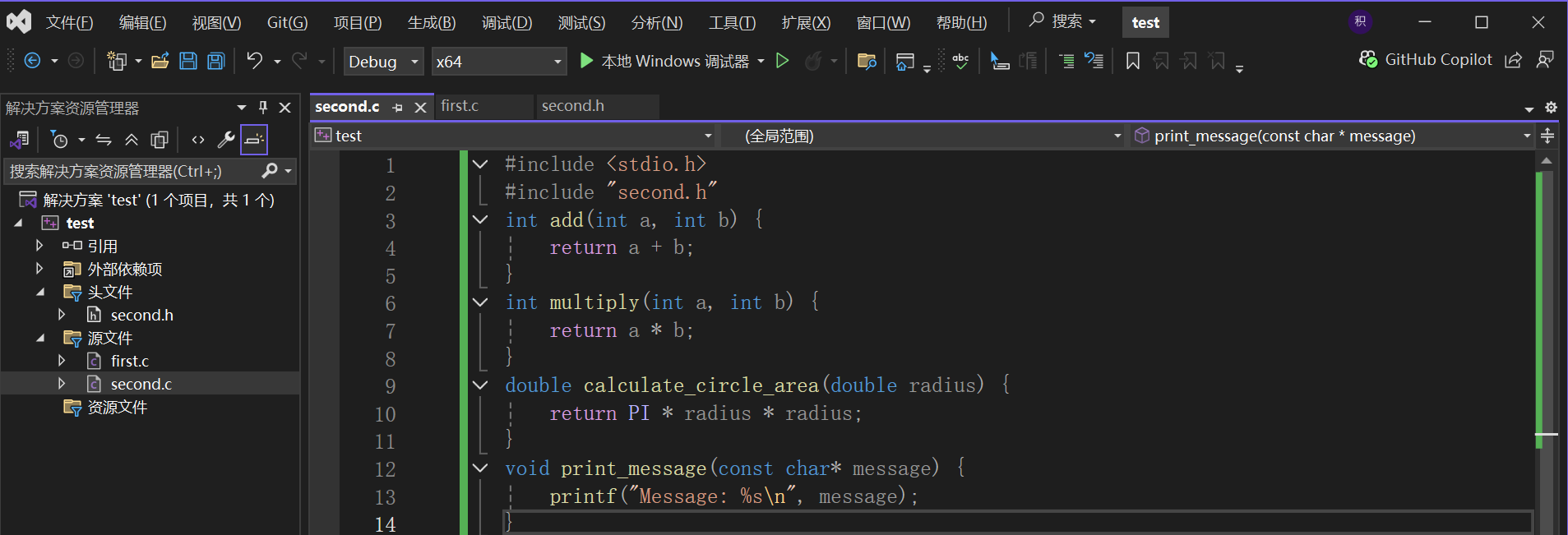The image size is (1568, 535).
Task: Click the Find in Files folder icon
Action: coord(867,61)
